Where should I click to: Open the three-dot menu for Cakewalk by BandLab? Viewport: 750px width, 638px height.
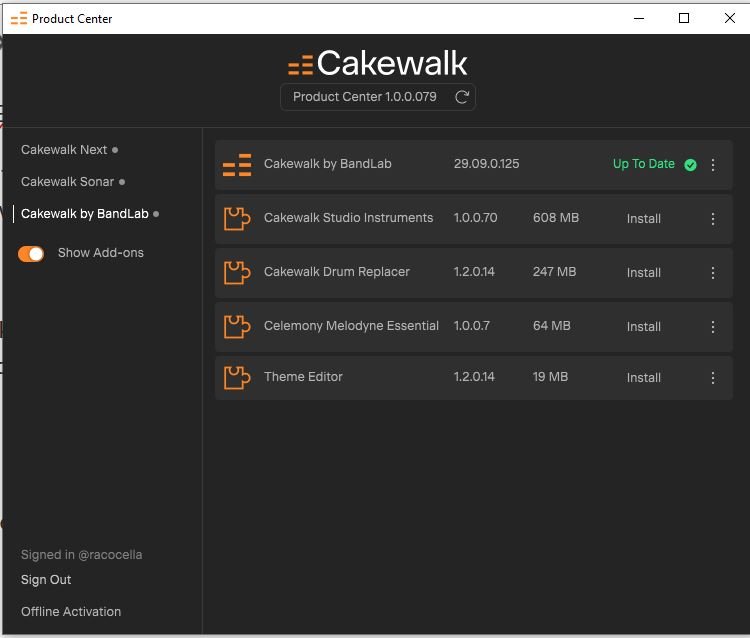713,165
